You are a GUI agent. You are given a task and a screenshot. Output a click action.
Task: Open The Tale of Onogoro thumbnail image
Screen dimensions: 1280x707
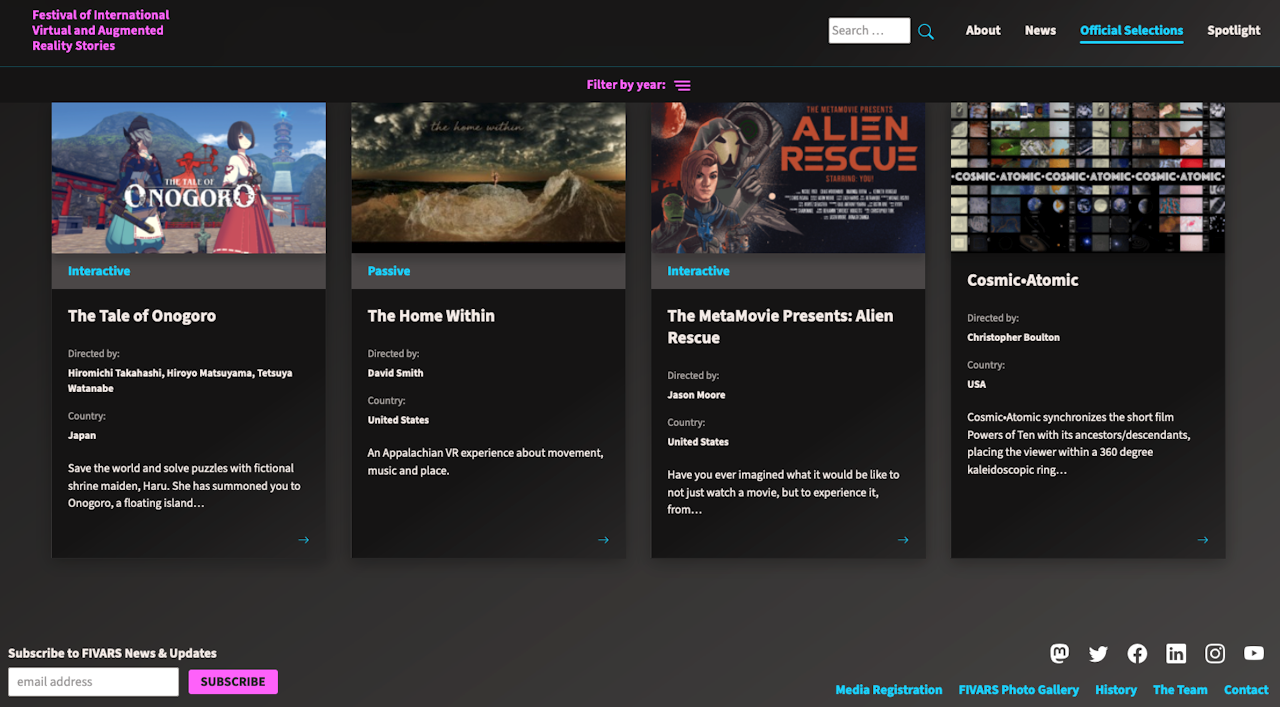(188, 178)
